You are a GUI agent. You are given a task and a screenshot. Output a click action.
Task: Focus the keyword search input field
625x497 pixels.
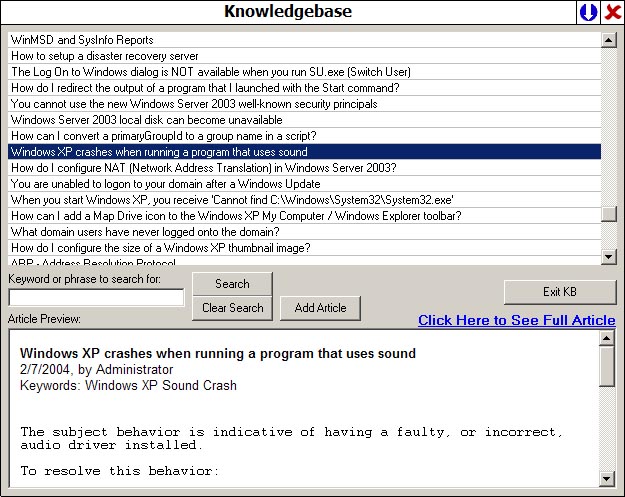tap(96, 298)
